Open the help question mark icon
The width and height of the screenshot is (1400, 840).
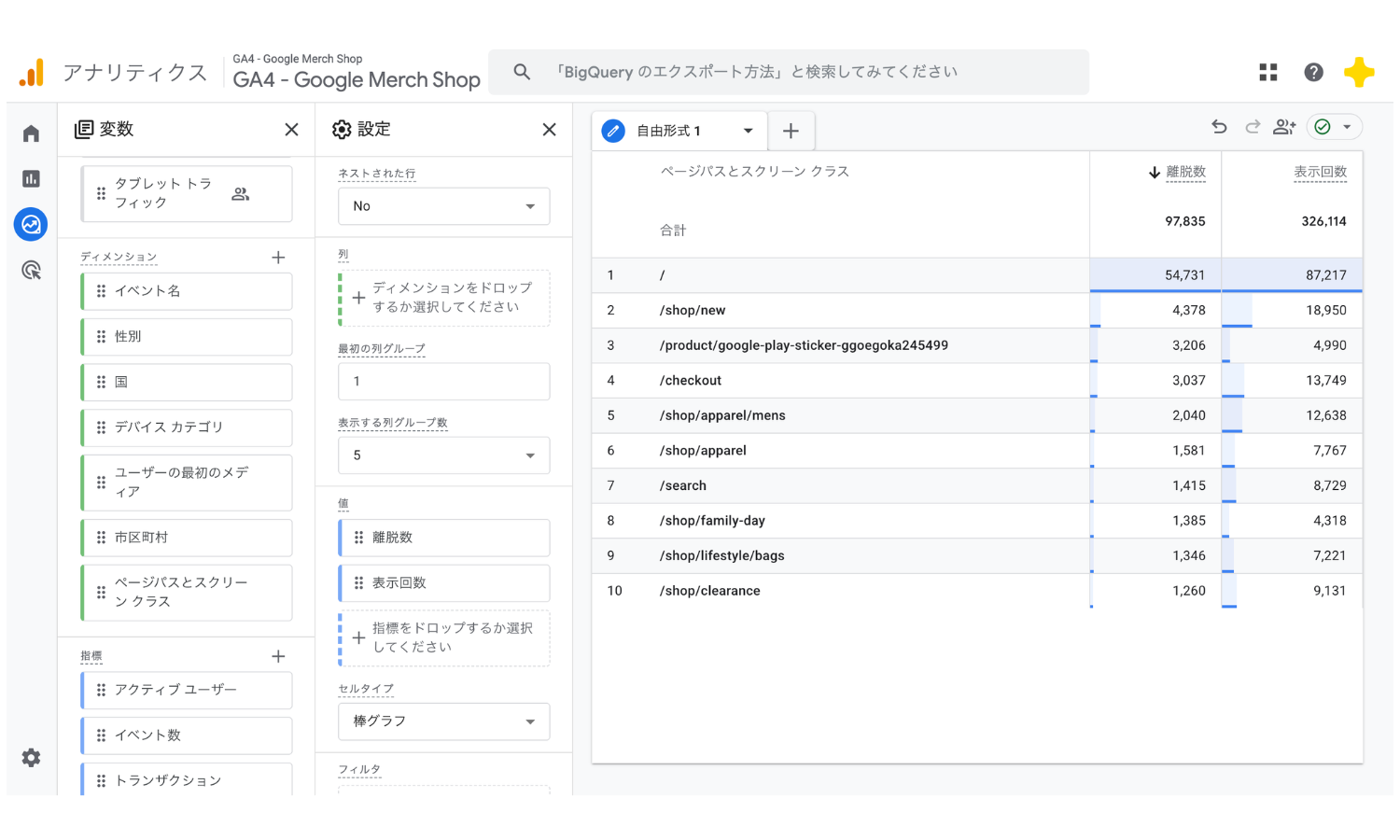click(x=1313, y=72)
